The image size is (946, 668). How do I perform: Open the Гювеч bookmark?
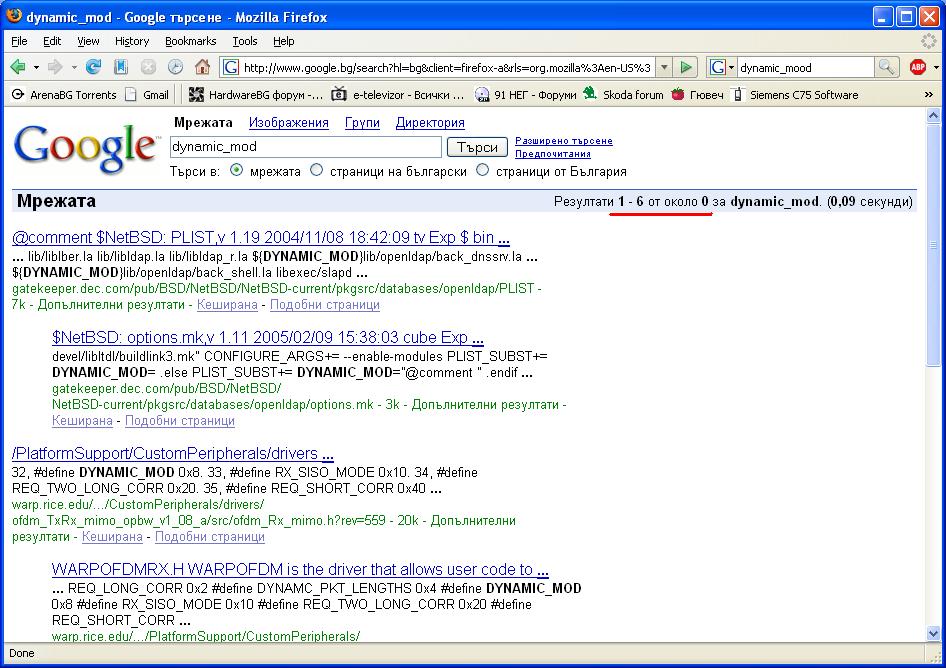pyautogui.click(x=697, y=95)
